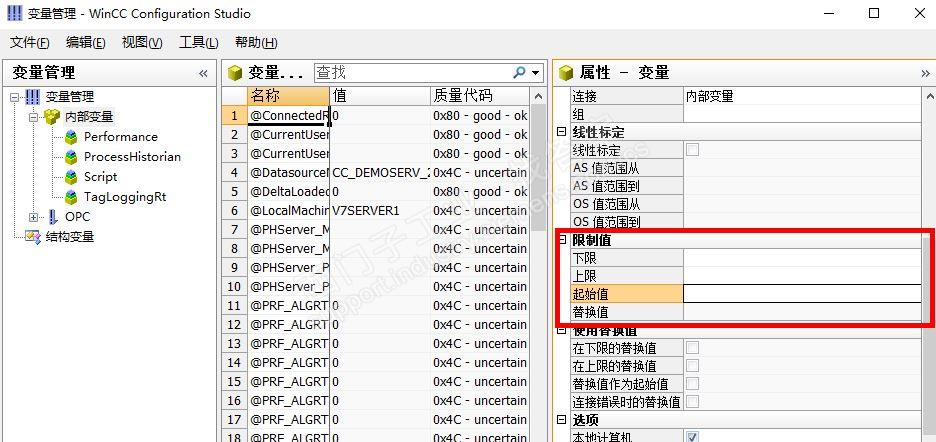This screenshot has width=936, height=442.
Task: Click the cube icon in 属性 panel header
Action: (565, 73)
